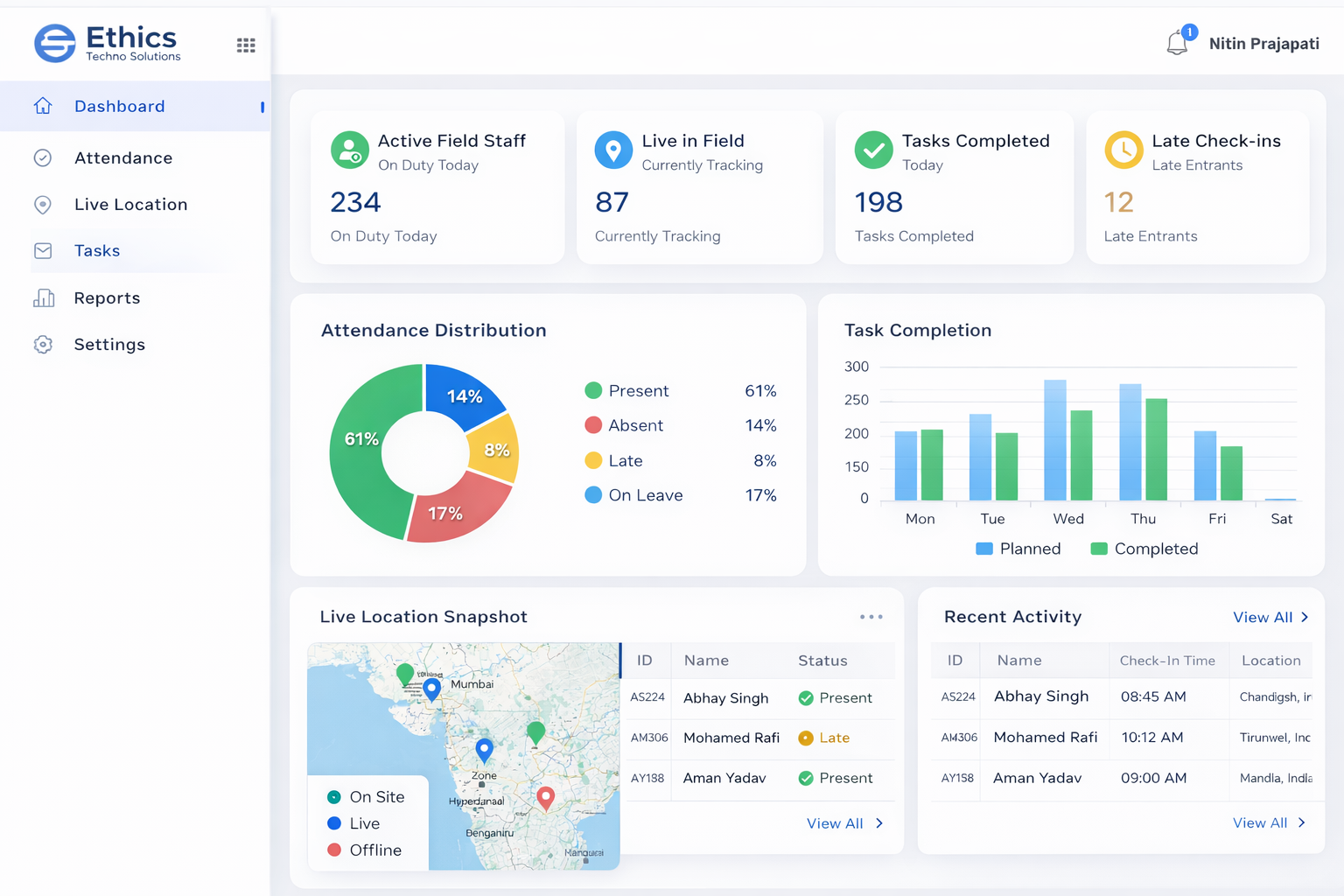
Task: Click the Late Check-ins clock icon
Action: pos(1123,150)
